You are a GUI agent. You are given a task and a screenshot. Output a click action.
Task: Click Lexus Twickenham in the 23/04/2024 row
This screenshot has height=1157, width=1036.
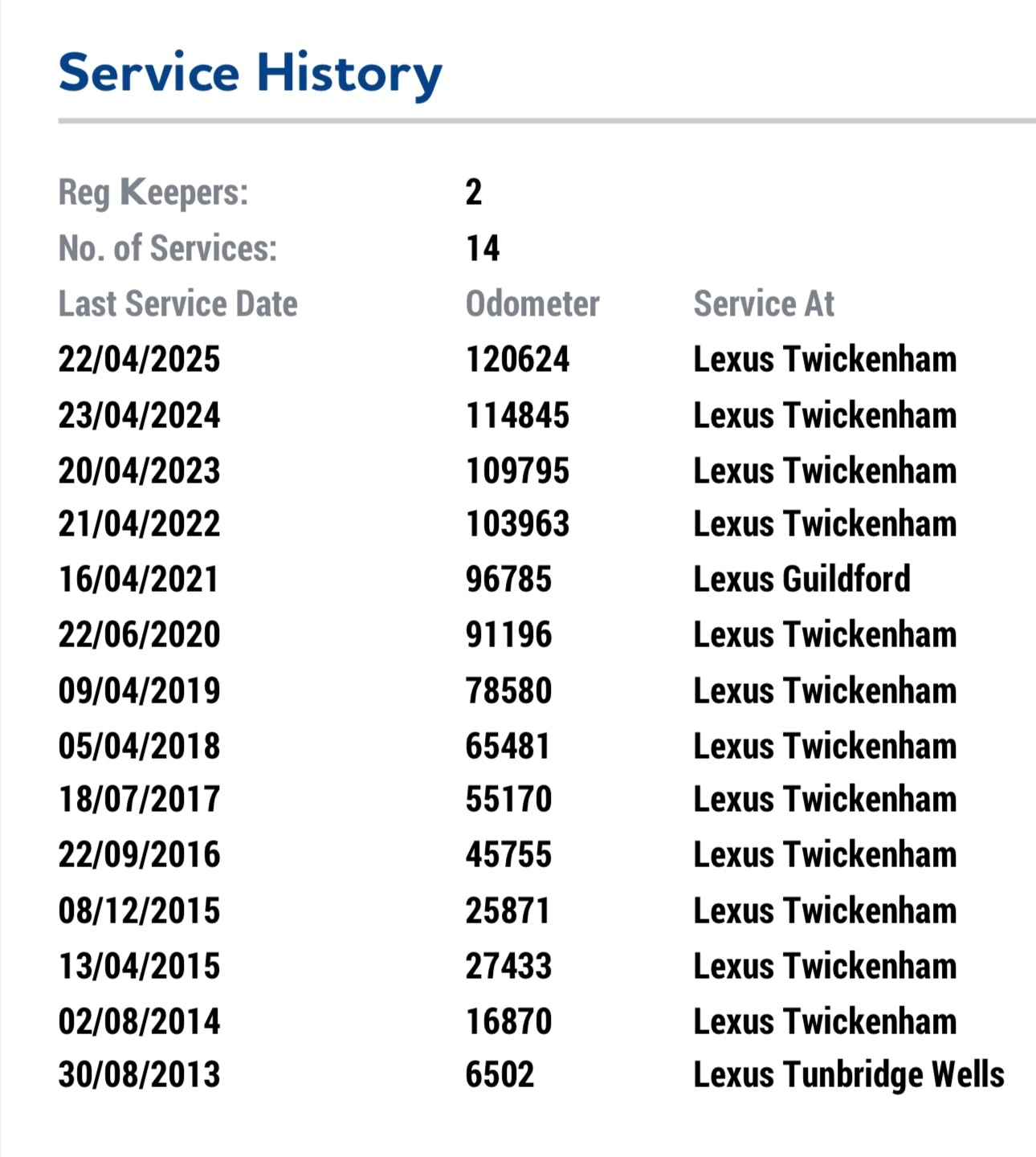pyautogui.click(x=825, y=415)
